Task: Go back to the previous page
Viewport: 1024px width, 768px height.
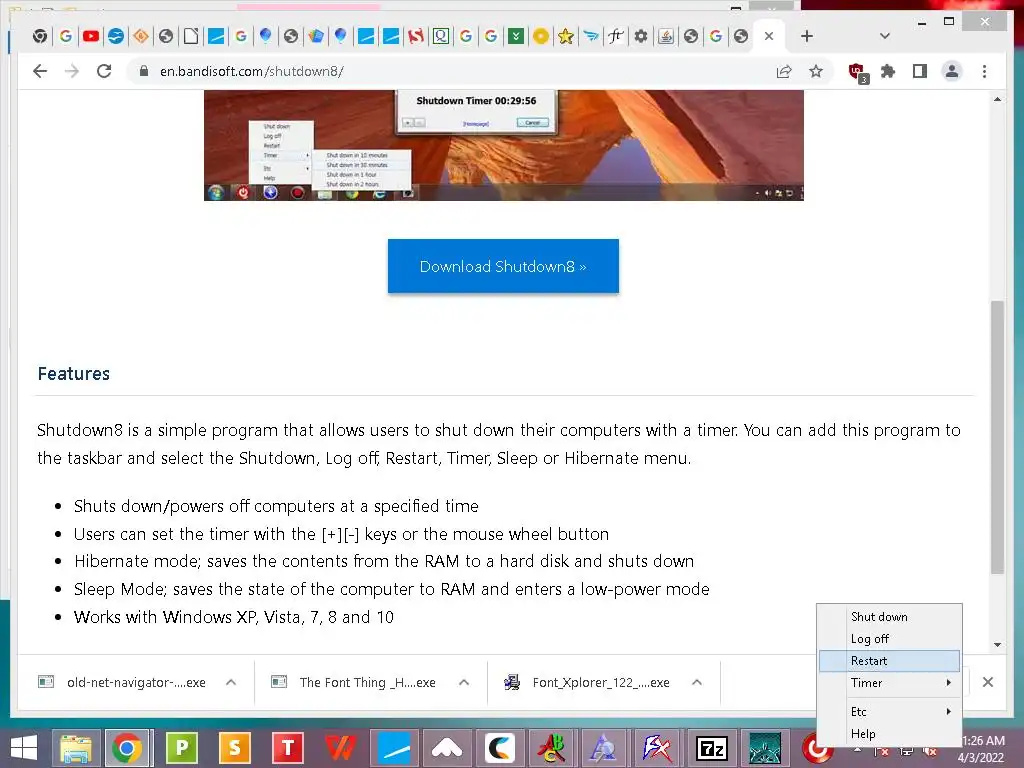Action: click(40, 71)
